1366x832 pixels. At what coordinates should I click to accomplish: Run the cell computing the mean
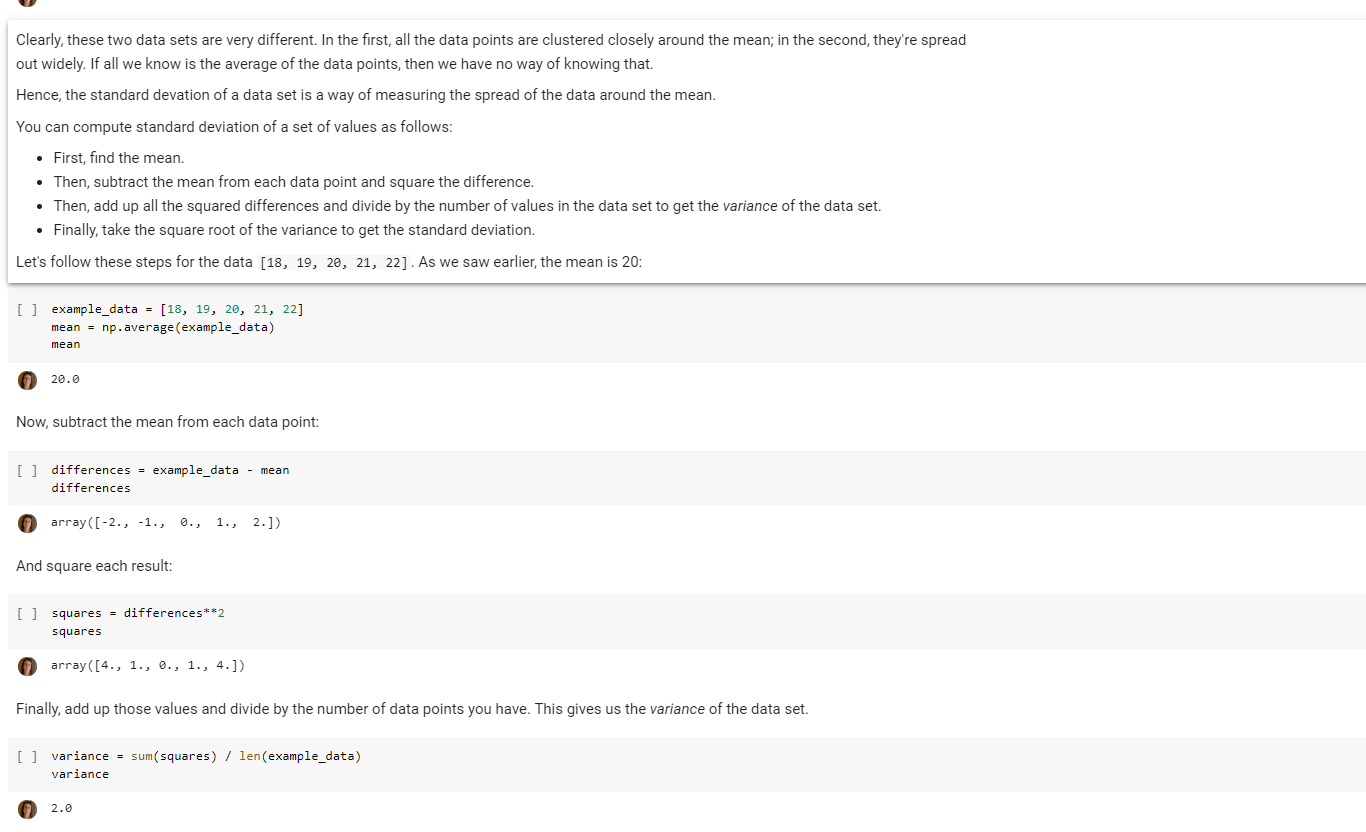coord(24,309)
